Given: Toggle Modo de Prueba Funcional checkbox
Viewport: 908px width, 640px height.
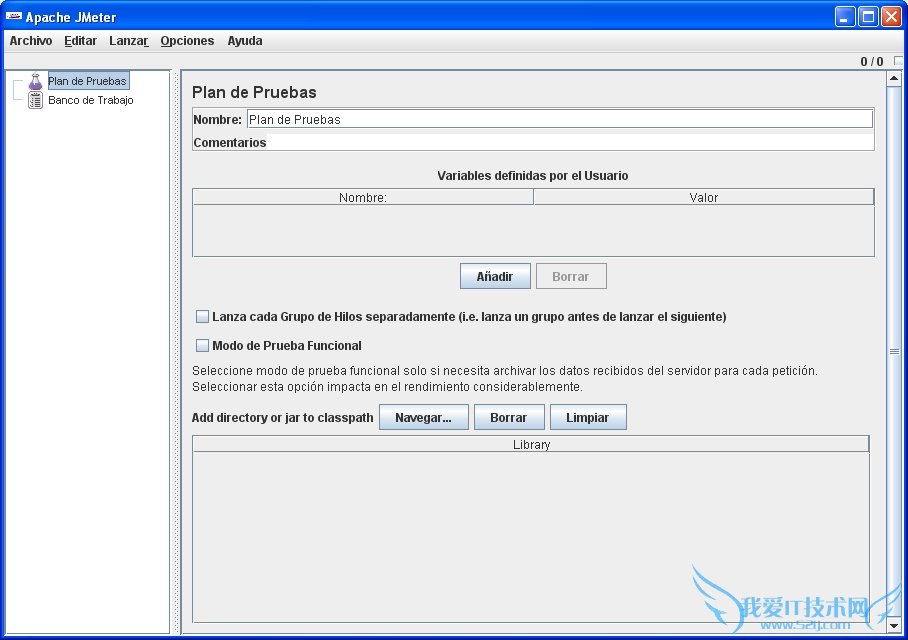Looking at the screenshot, I should pyautogui.click(x=203, y=346).
